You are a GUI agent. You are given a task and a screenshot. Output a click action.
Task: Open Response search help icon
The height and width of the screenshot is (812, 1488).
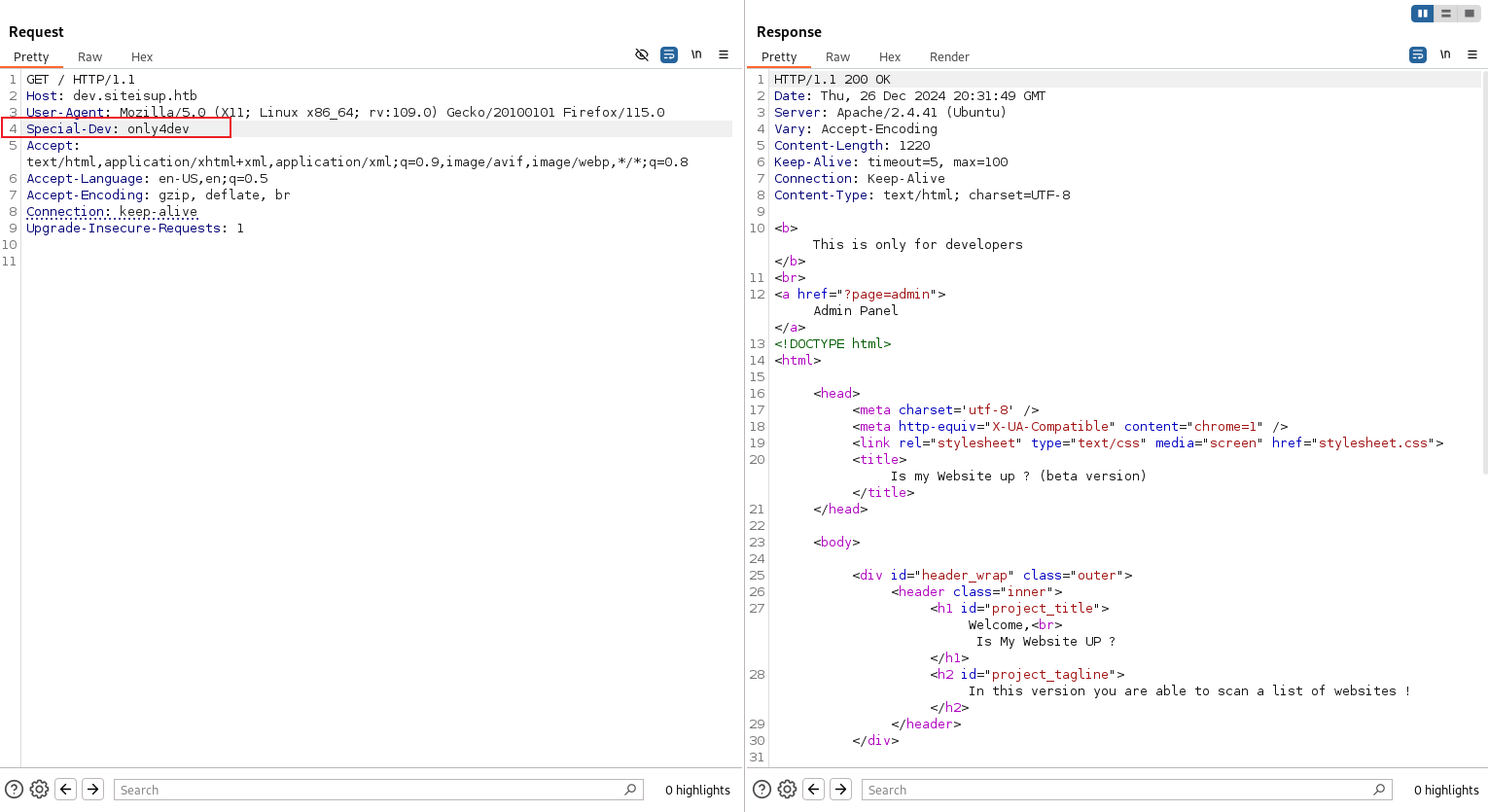tap(762, 790)
